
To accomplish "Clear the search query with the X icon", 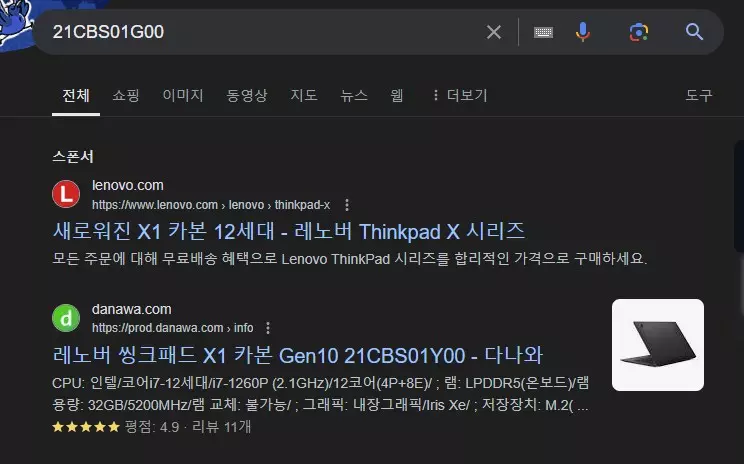I will 493,32.
